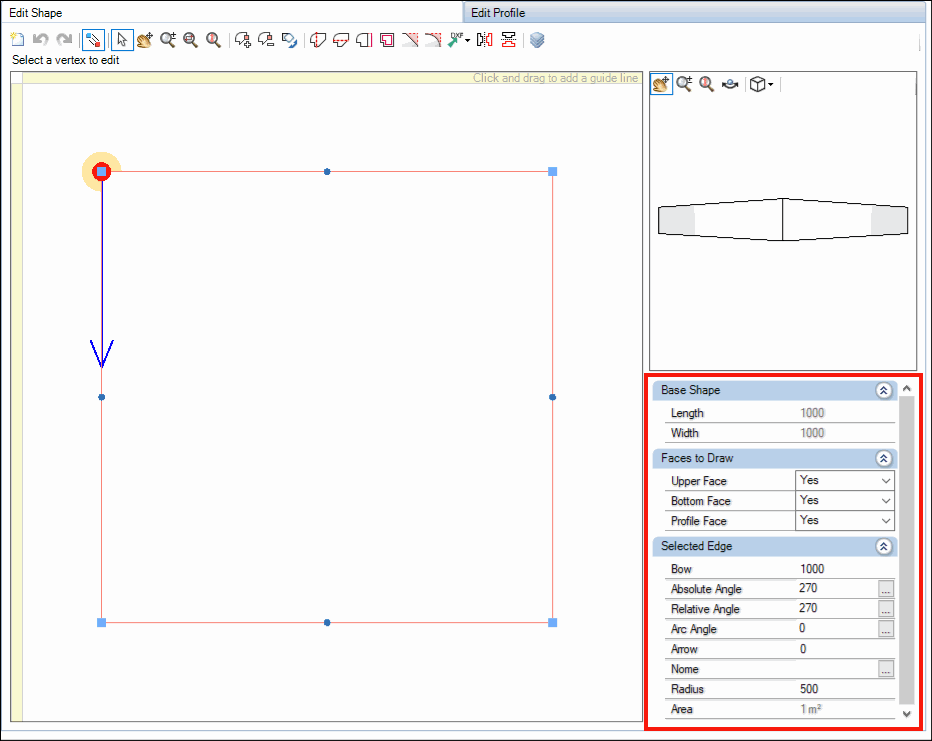932x741 pixels.
Task: Collapse the Base Shape section
Action: (884, 390)
